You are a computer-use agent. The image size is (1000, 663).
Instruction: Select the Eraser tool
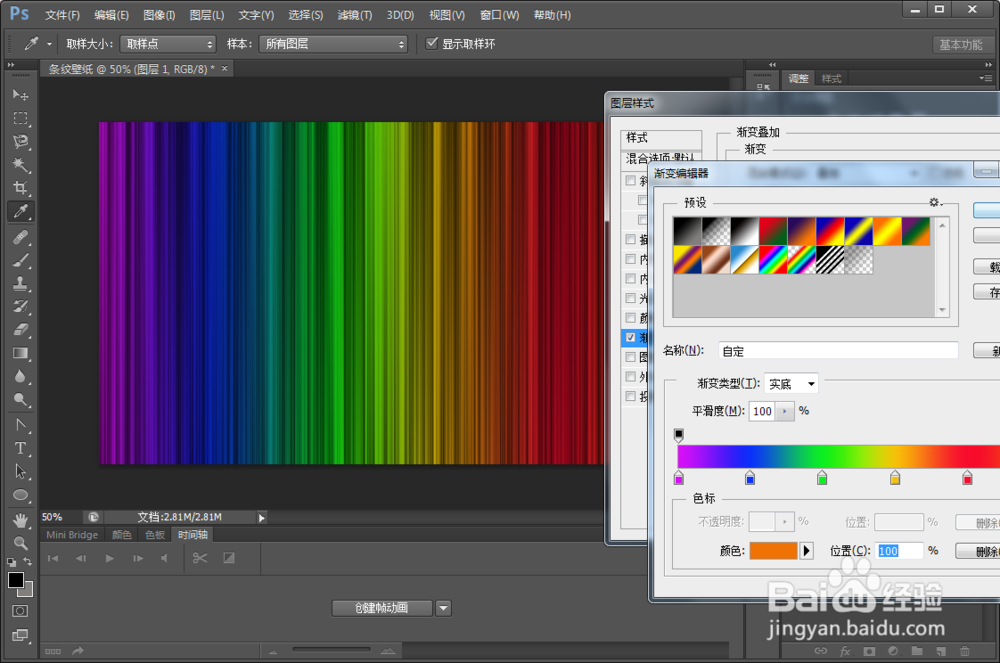tap(20, 330)
